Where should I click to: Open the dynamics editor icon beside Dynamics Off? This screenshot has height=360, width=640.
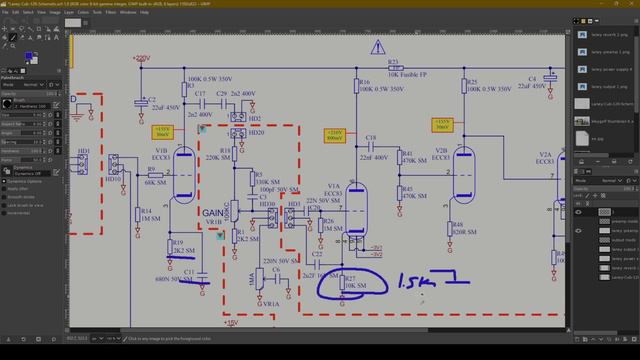tap(56, 172)
